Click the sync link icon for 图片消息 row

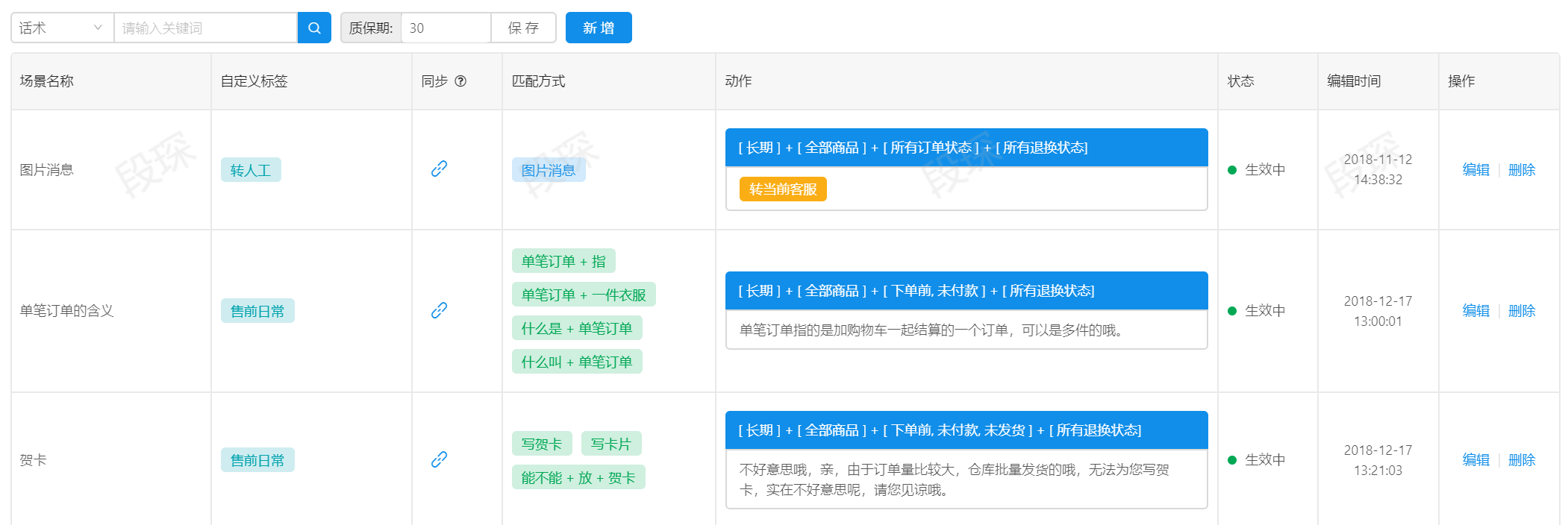point(439,169)
